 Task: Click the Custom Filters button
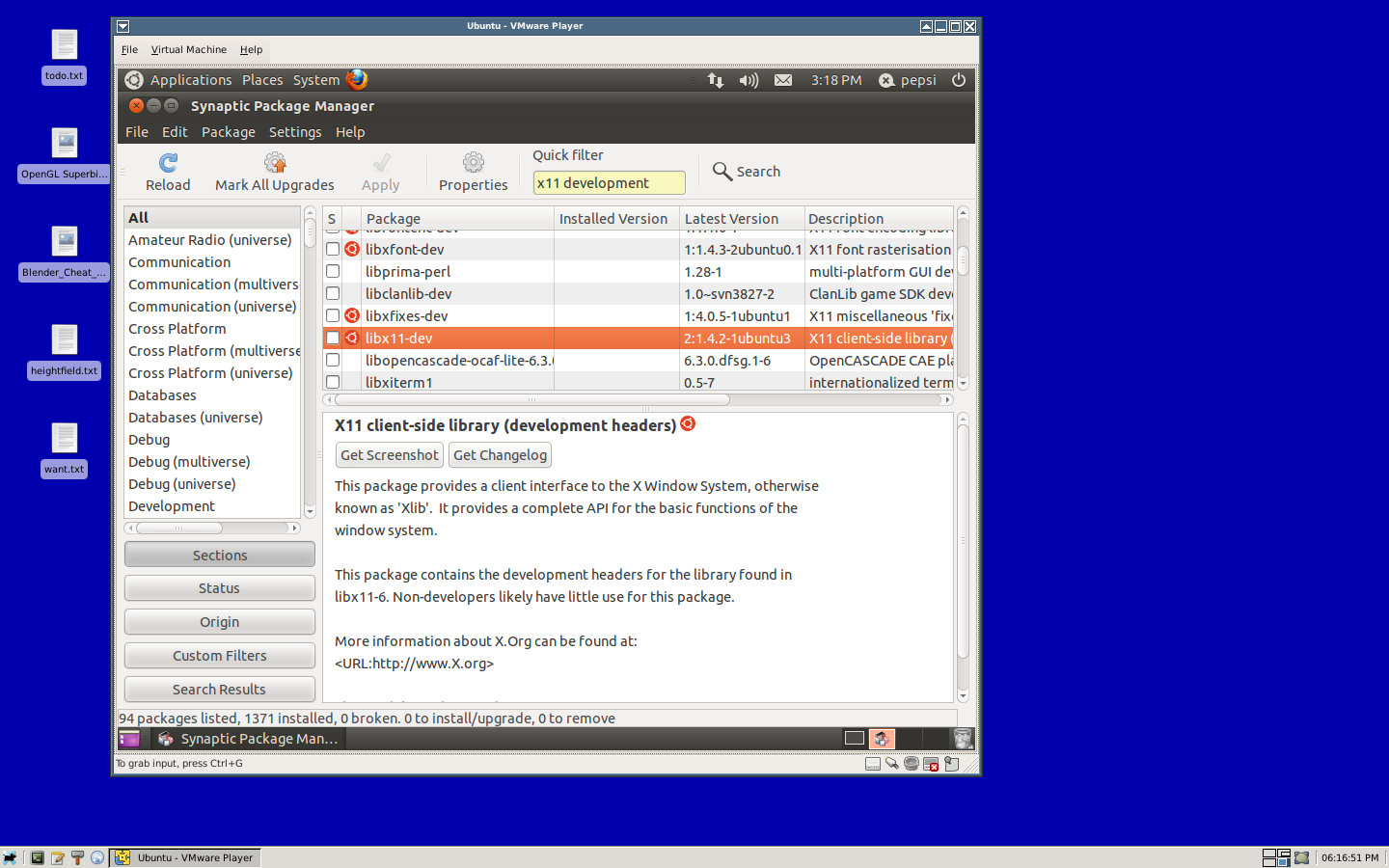[x=220, y=656]
